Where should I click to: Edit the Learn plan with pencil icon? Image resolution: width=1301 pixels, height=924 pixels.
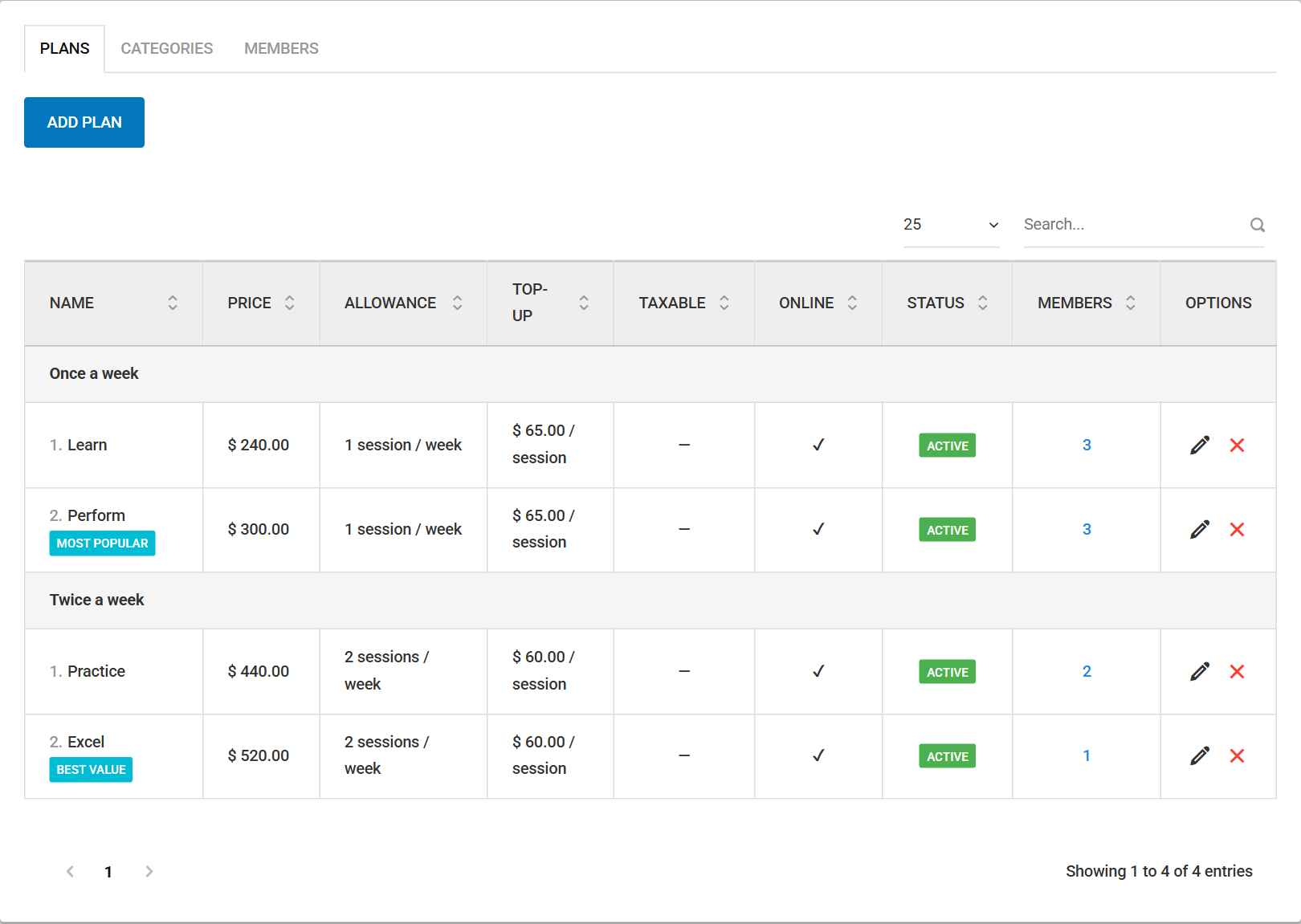[x=1200, y=445]
